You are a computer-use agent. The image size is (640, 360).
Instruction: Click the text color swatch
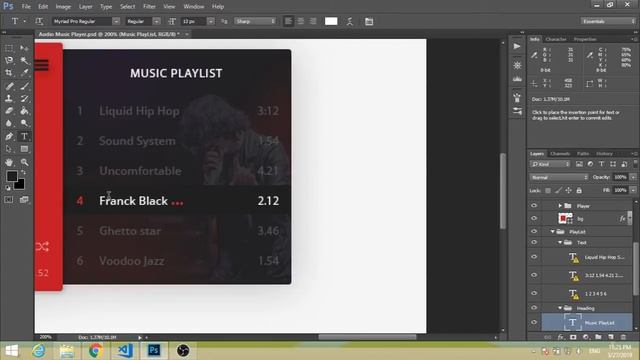click(x=331, y=21)
